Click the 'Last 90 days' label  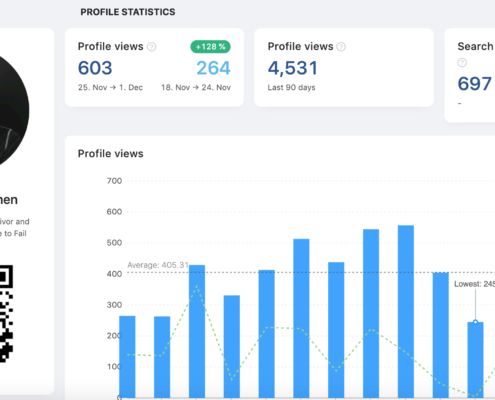point(291,87)
